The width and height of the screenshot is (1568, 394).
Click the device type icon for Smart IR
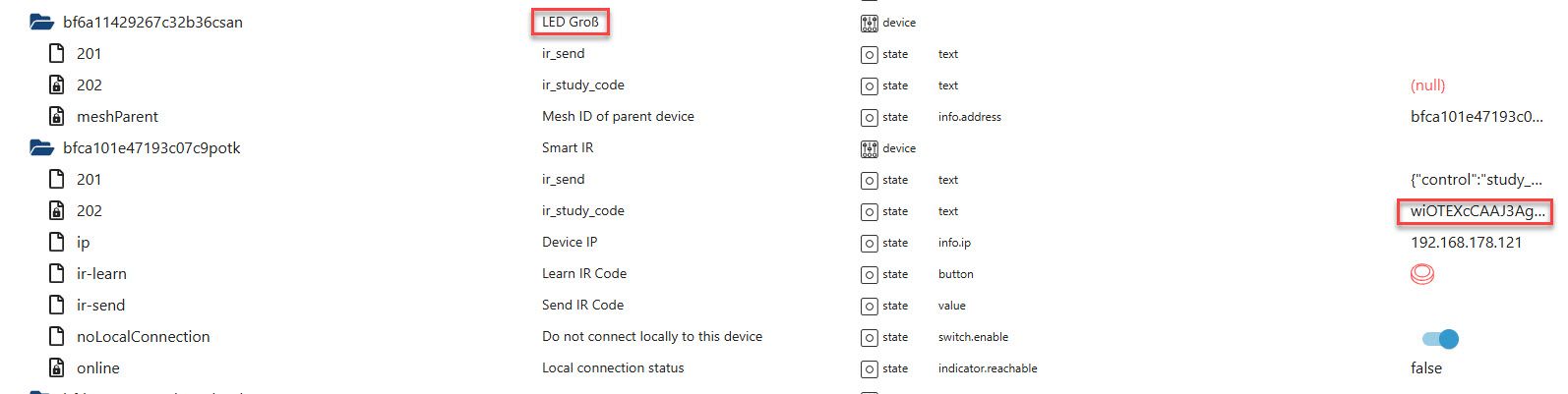tap(869, 148)
